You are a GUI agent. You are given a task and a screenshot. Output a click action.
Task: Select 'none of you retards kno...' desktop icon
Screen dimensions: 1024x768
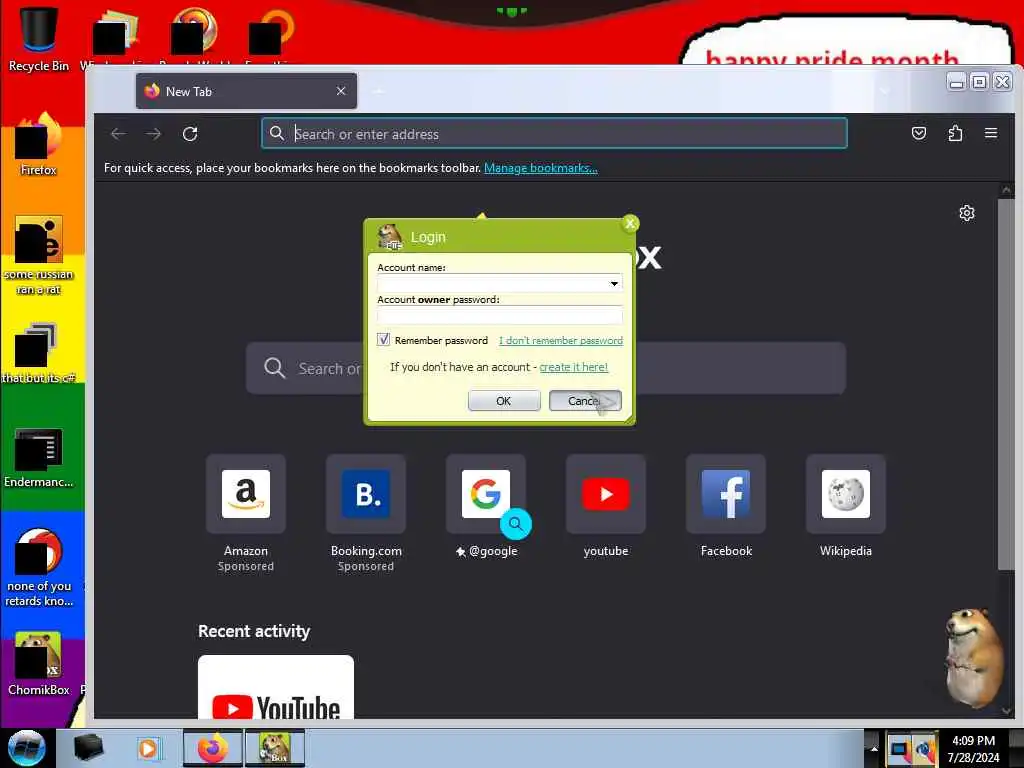(39, 568)
